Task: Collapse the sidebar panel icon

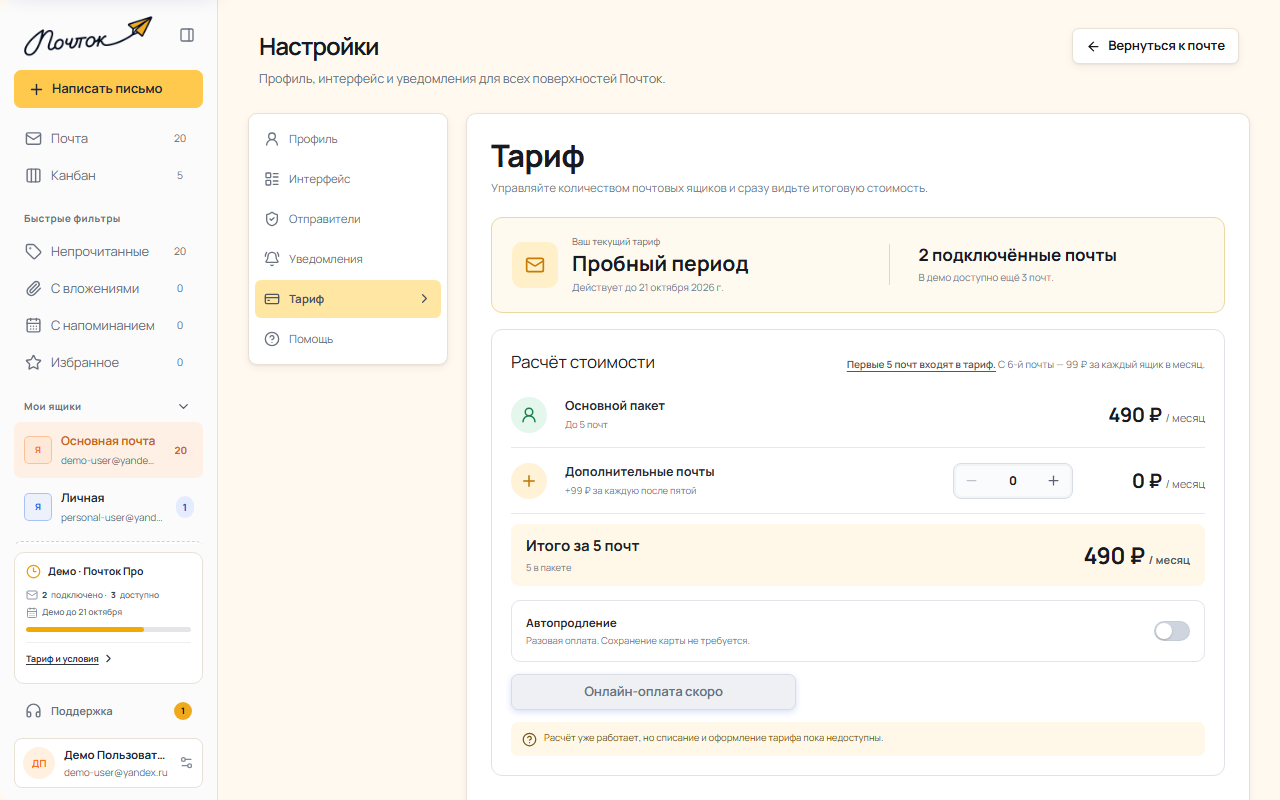Action: tap(187, 35)
